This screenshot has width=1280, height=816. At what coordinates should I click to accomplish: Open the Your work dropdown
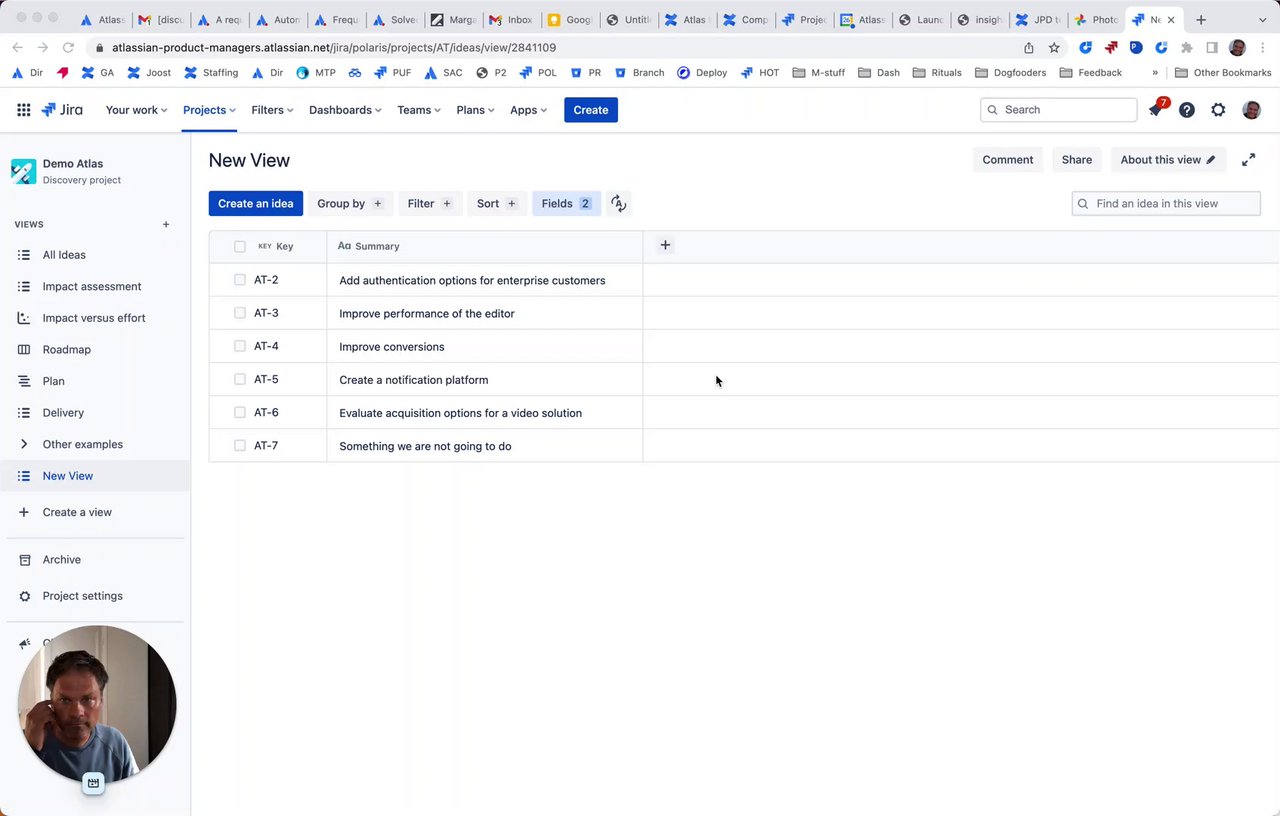tap(136, 110)
